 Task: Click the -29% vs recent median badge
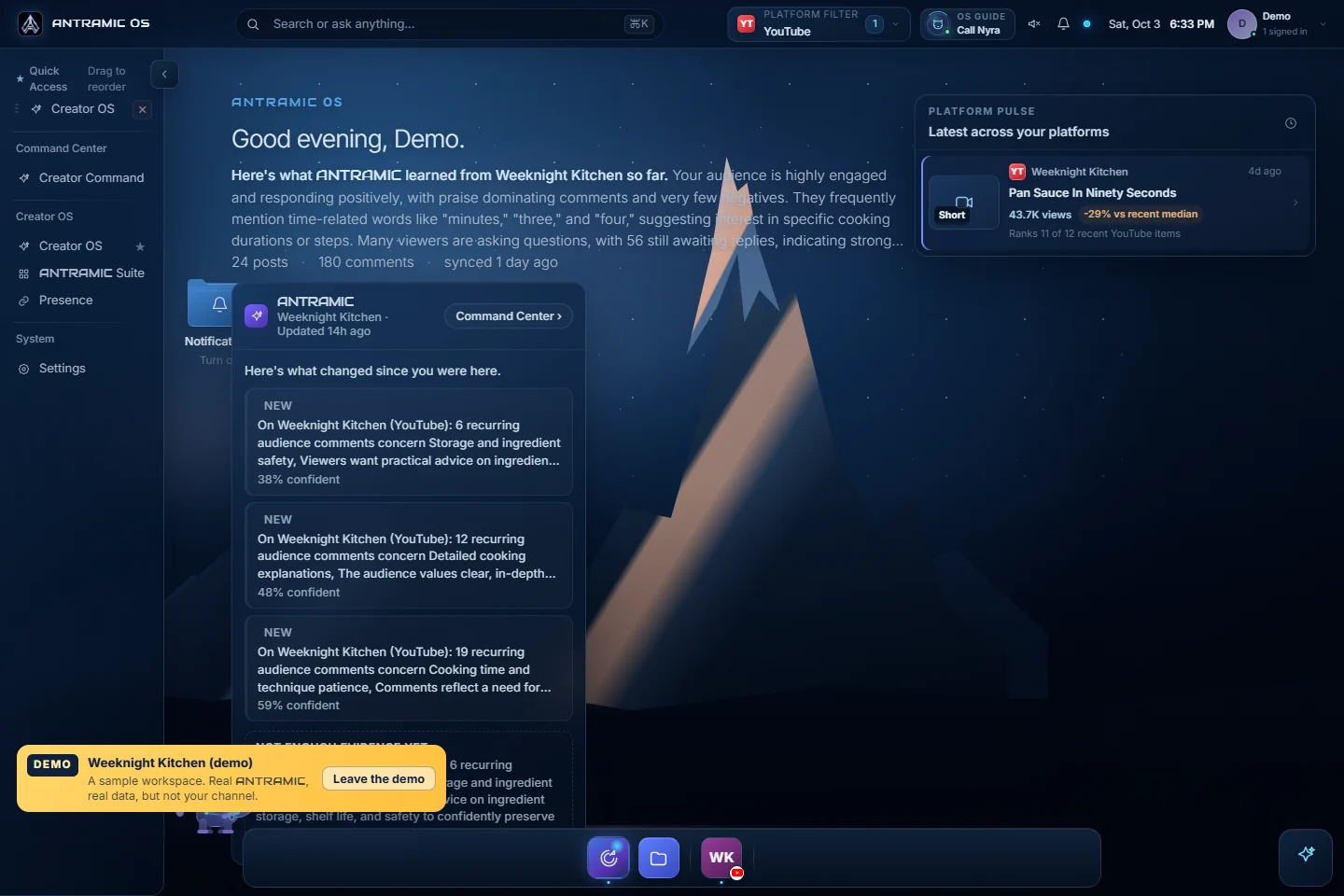click(1141, 215)
